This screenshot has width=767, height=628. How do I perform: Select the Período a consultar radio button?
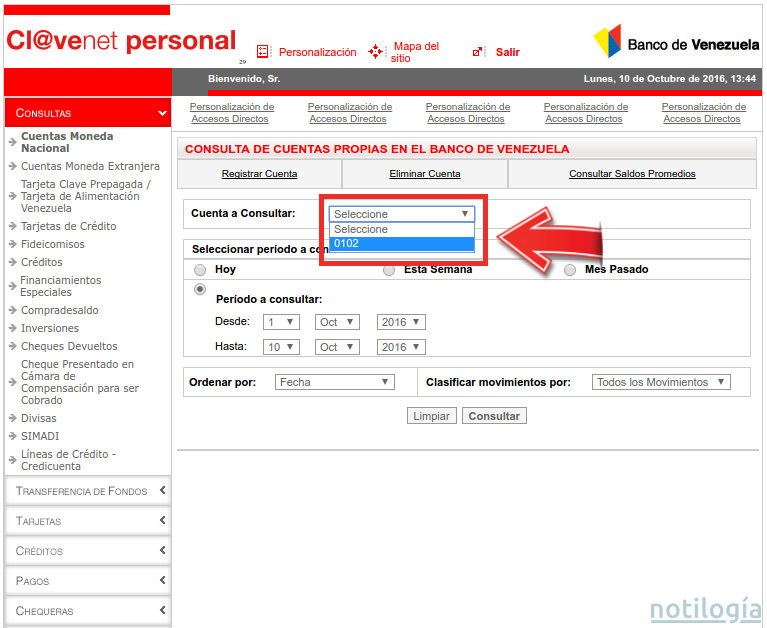[200, 289]
